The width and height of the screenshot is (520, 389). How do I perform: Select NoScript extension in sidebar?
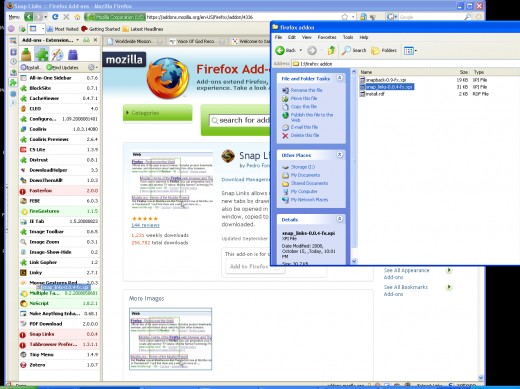(59, 303)
